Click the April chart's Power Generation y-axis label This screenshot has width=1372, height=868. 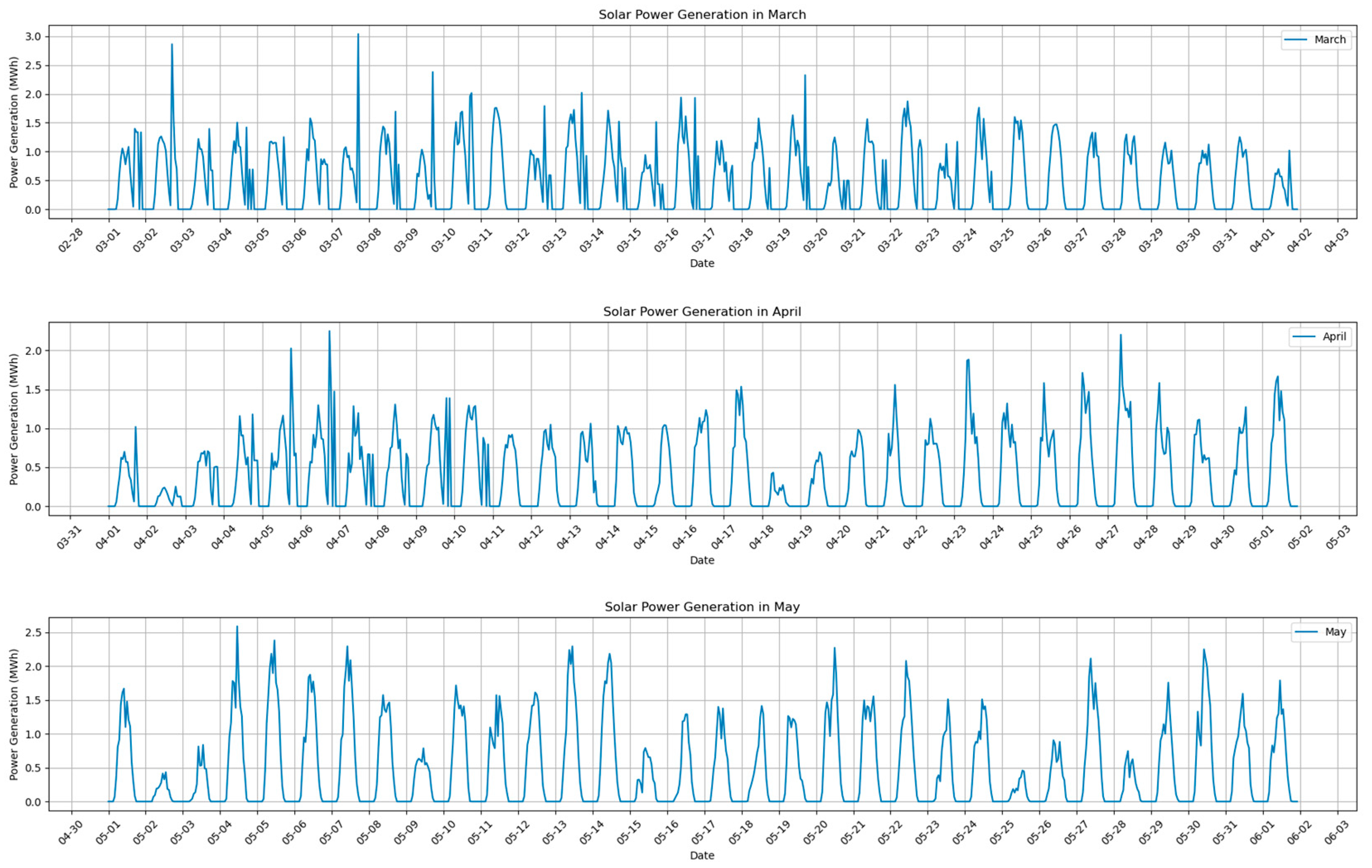[14, 419]
